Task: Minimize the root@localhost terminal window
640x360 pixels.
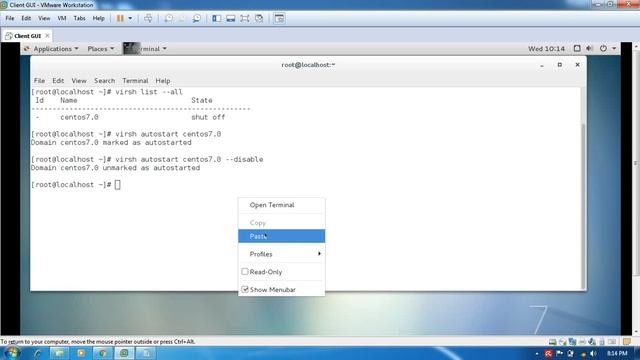Action: [x=542, y=65]
